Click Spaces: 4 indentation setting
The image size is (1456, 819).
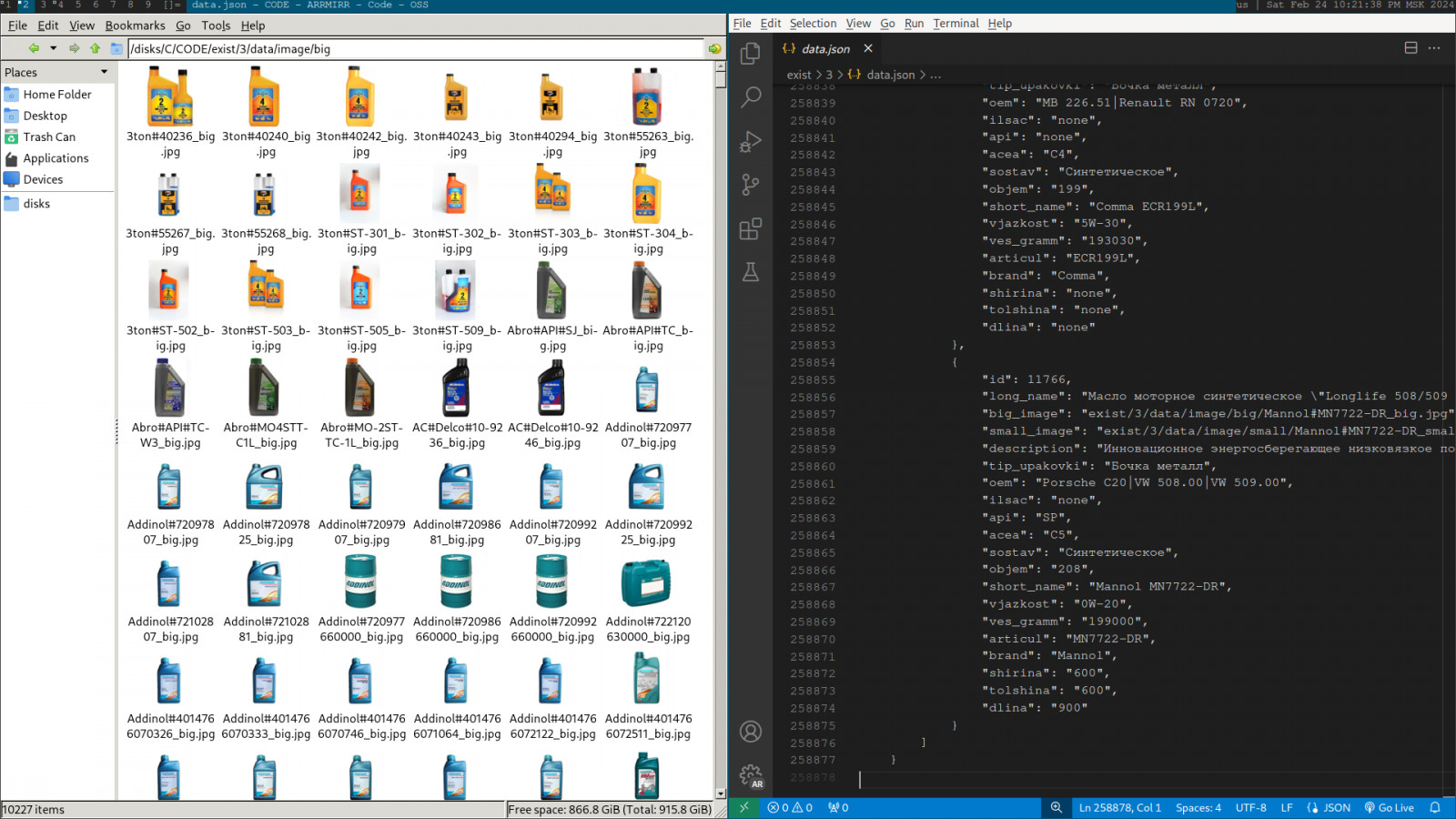[1198, 808]
